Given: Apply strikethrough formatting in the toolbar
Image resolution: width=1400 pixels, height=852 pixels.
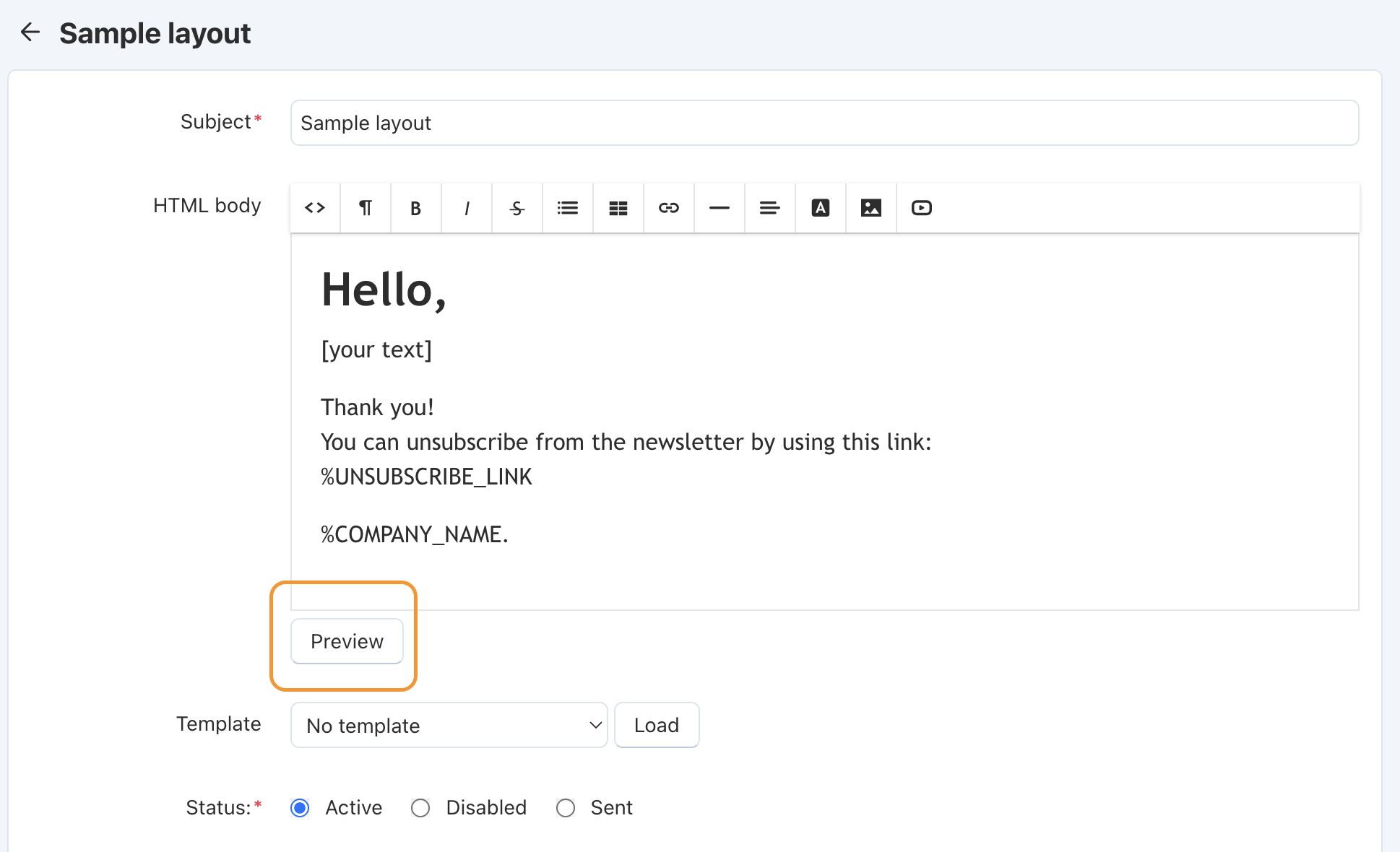Looking at the screenshot, I should 517,208.
